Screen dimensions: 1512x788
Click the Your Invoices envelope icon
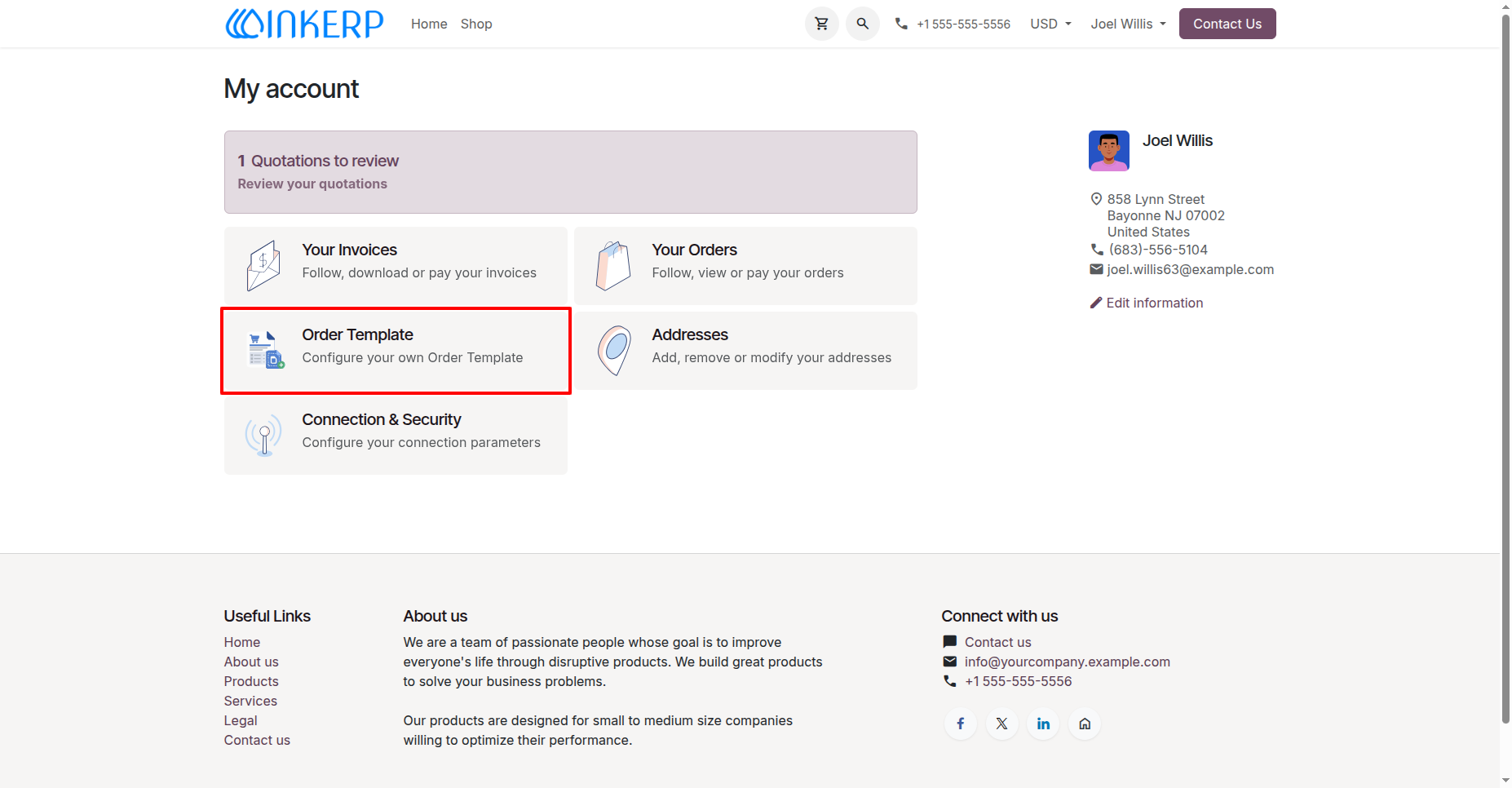pos(263,266)
